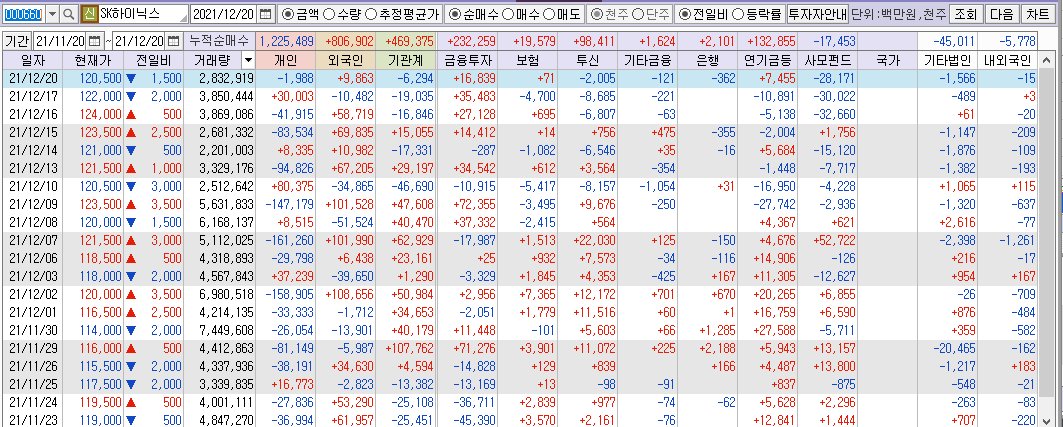Select the 21/12/09 date row
The height and width of the screenshot is (427, 1063).
point(519,203)
